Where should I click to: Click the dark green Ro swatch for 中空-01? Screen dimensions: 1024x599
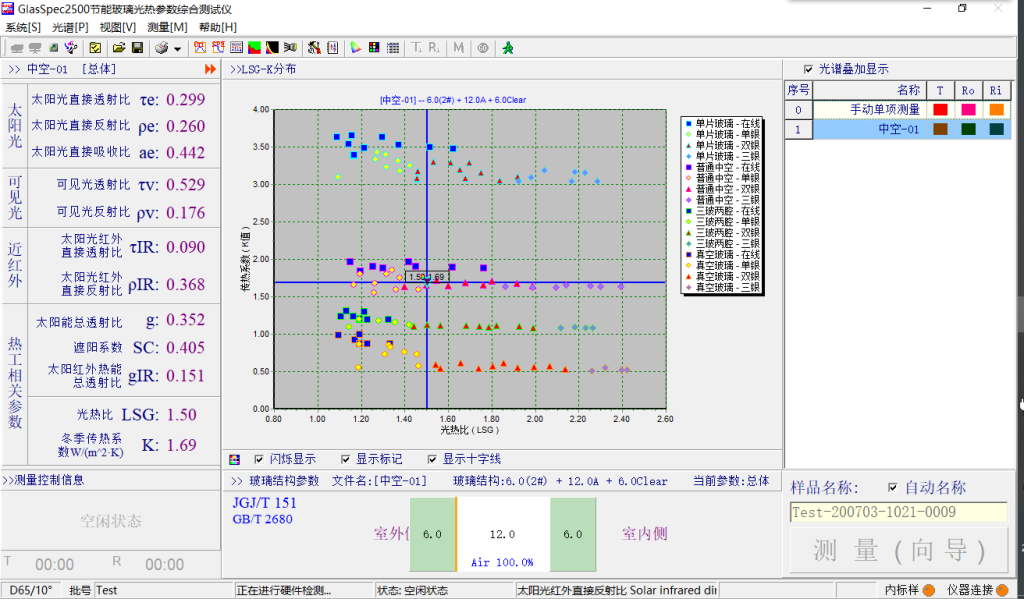[x=968, y=129]
